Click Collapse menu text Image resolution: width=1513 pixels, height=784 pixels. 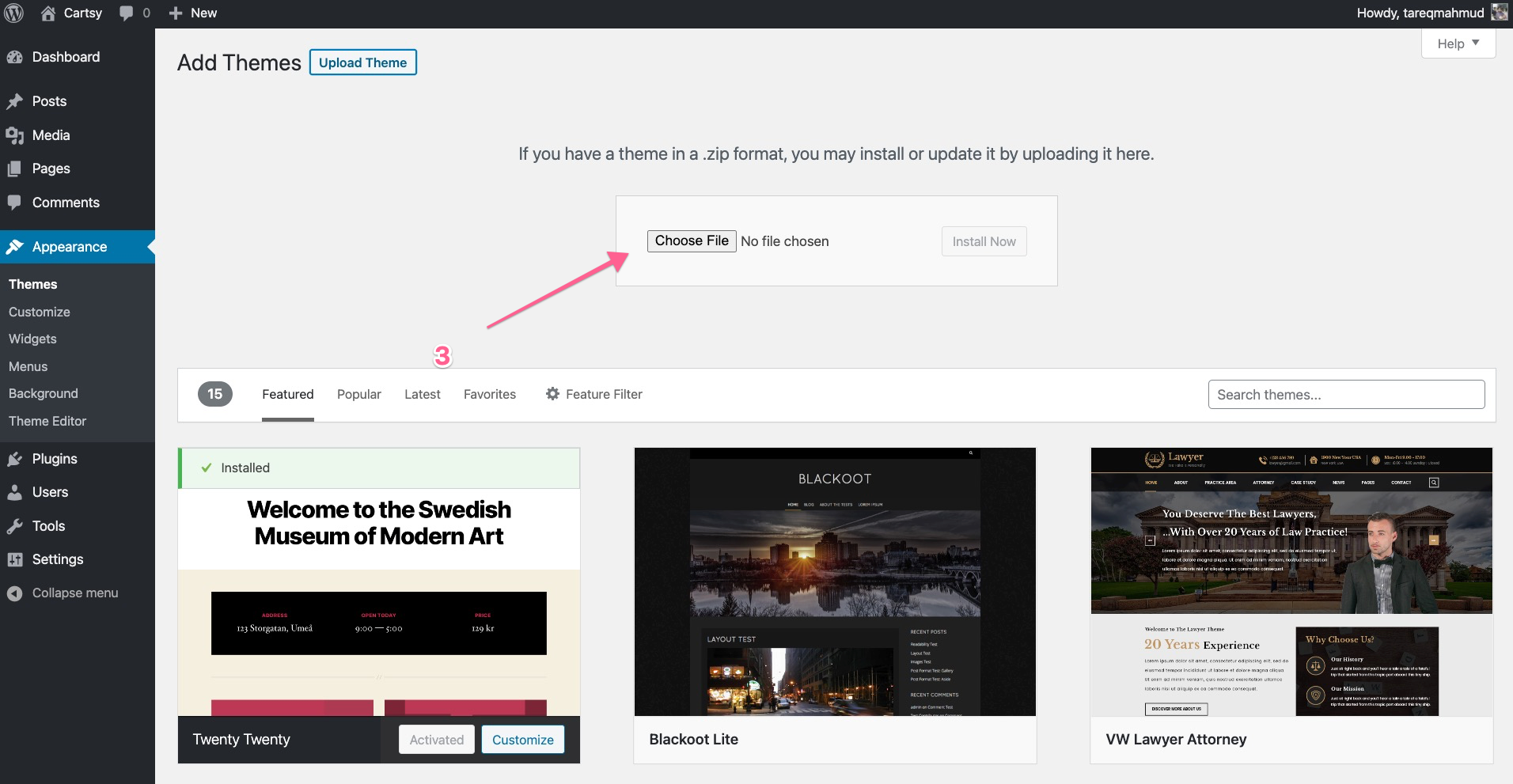coord(75,593)
